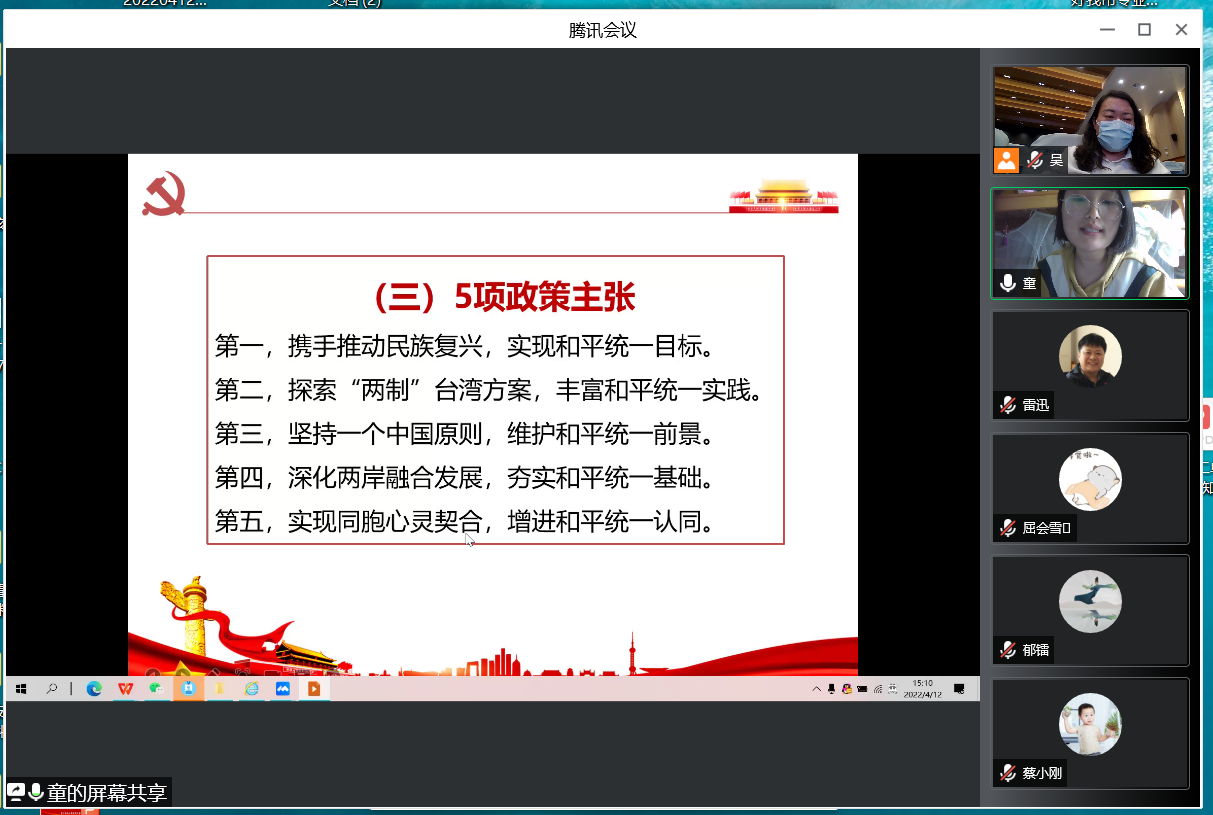Open the Windows Start button in shared screen

[21, 688]
